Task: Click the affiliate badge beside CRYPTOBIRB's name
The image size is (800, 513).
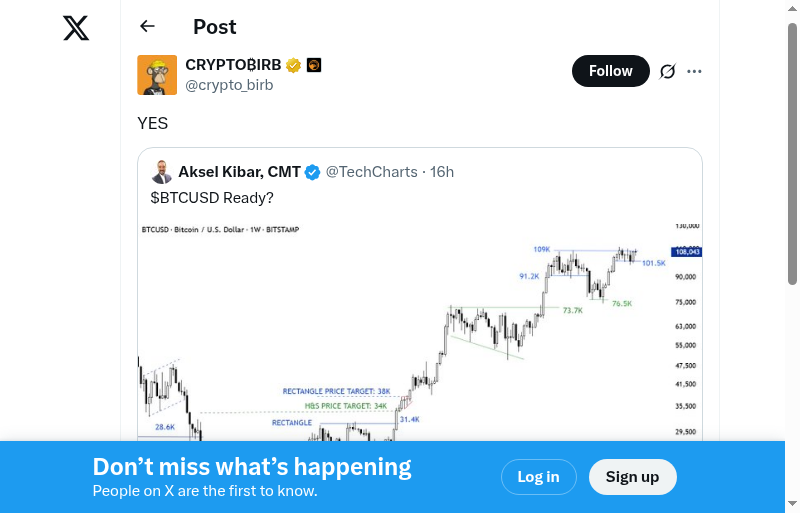Action: 313,66
